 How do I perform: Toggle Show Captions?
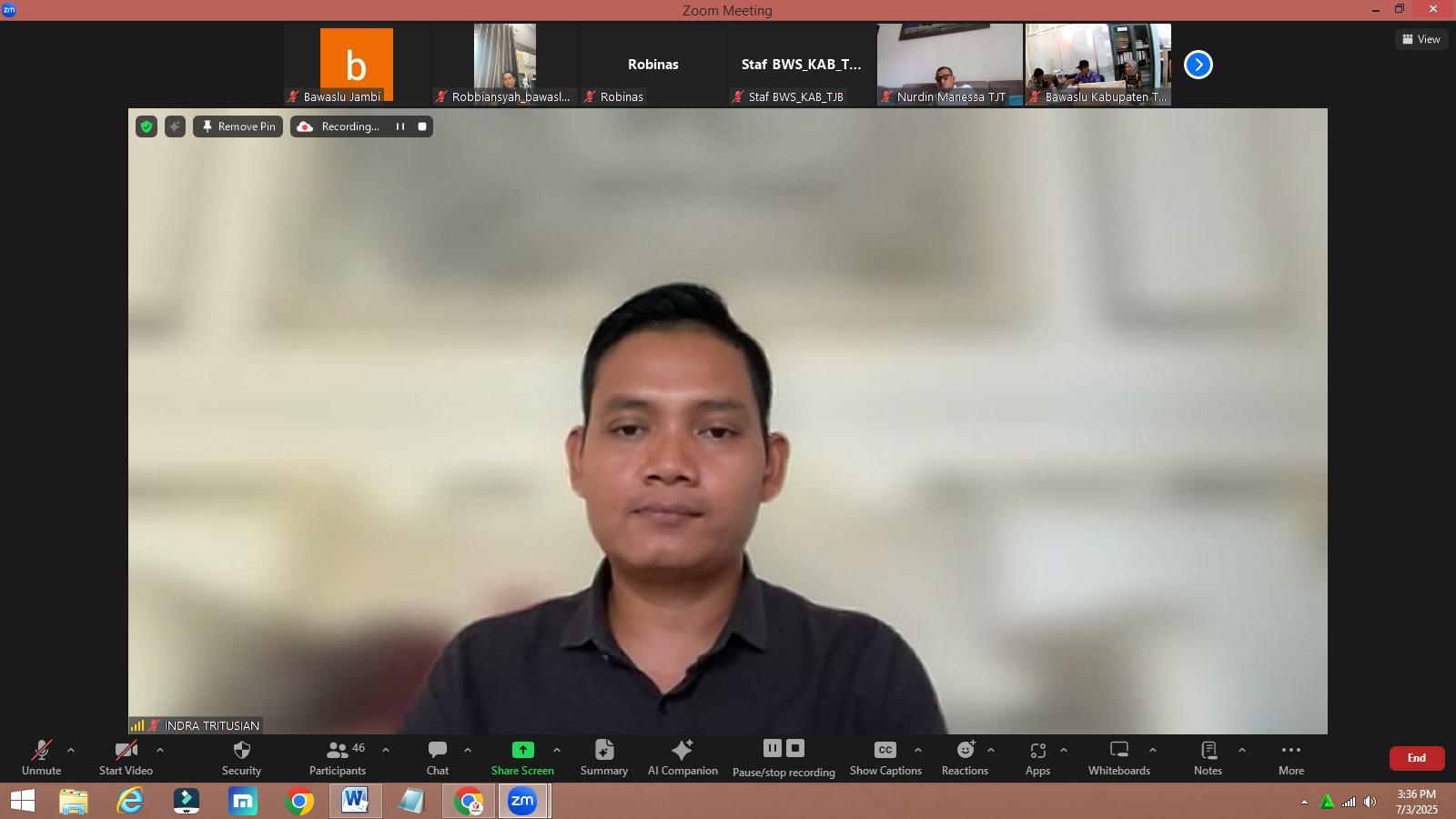click(x=885, y=751)
